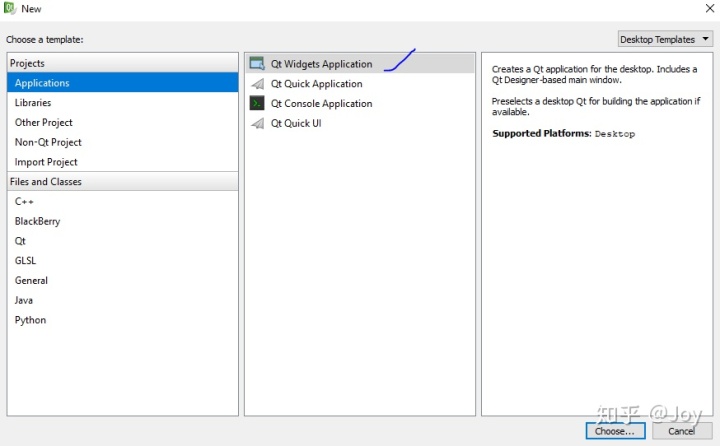Click the Supported Platforms label
Screen dimensions: 720x446
tap(541, 133)
